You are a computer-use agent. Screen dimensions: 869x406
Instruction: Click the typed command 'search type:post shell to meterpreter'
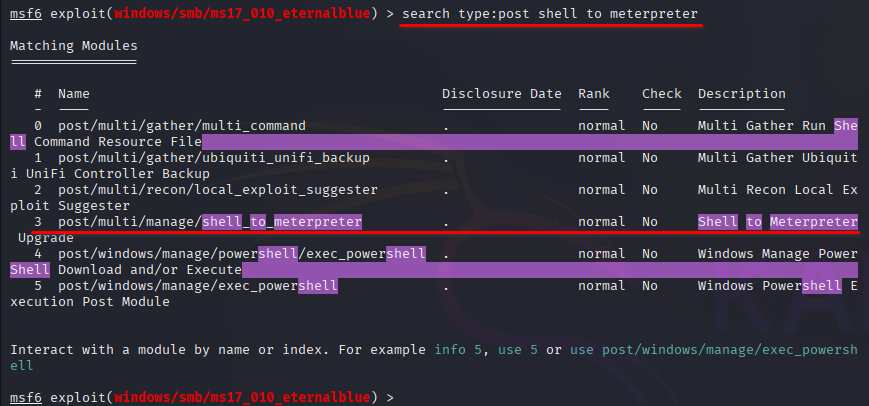click(550, 14)
